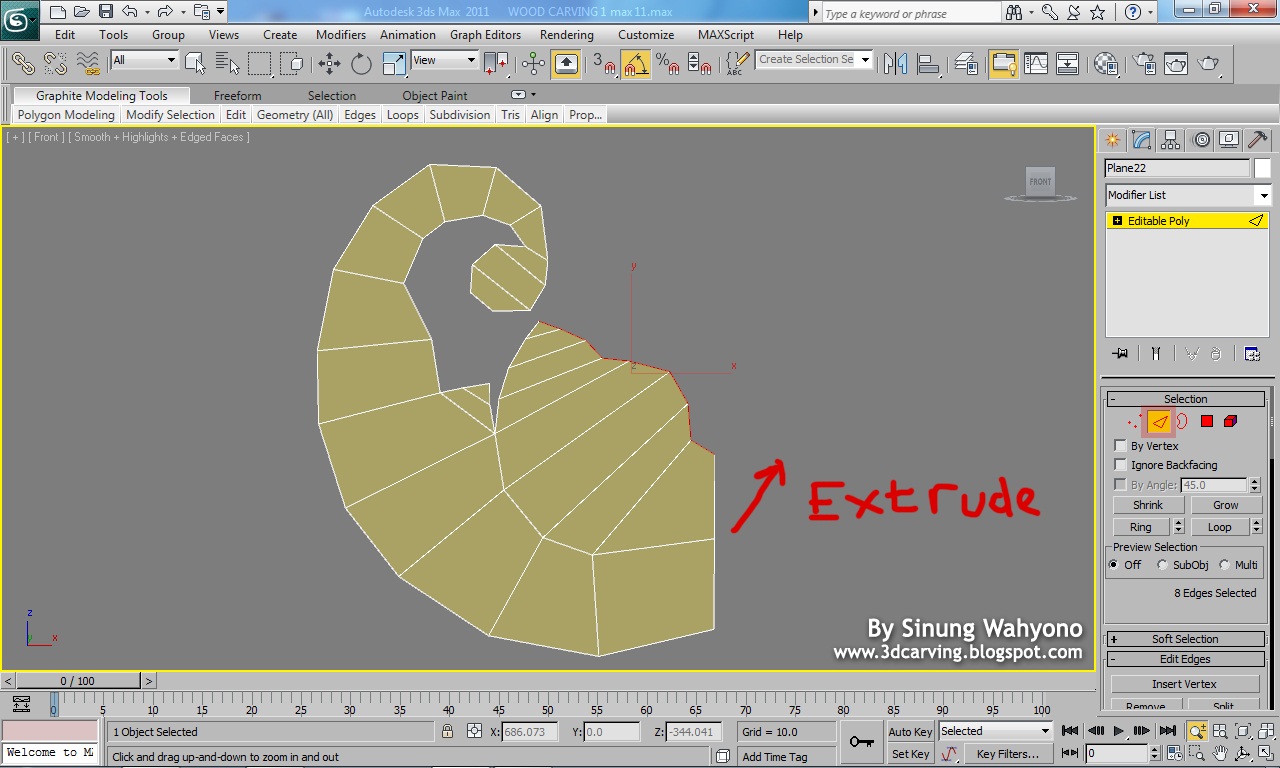Switch to the Freeform ribbon tab

click(x=237, y=95)
